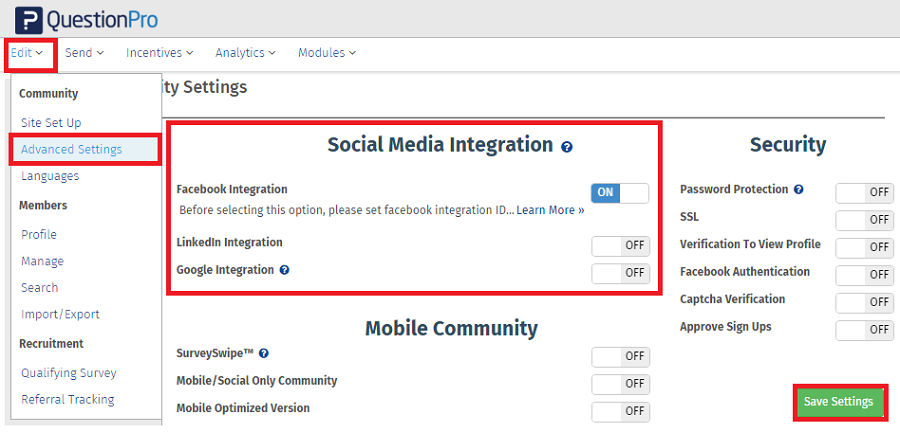Image resolution: width=900 pixels, height=433 pixels.
Task: Click help icon next to SurveySwipe
Action: pyautogui.click(x=264, y=353)
